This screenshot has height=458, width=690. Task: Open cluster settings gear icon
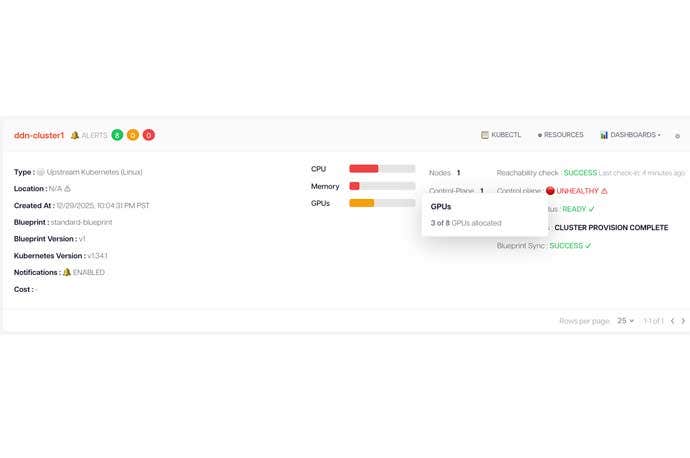click(677, 135)
